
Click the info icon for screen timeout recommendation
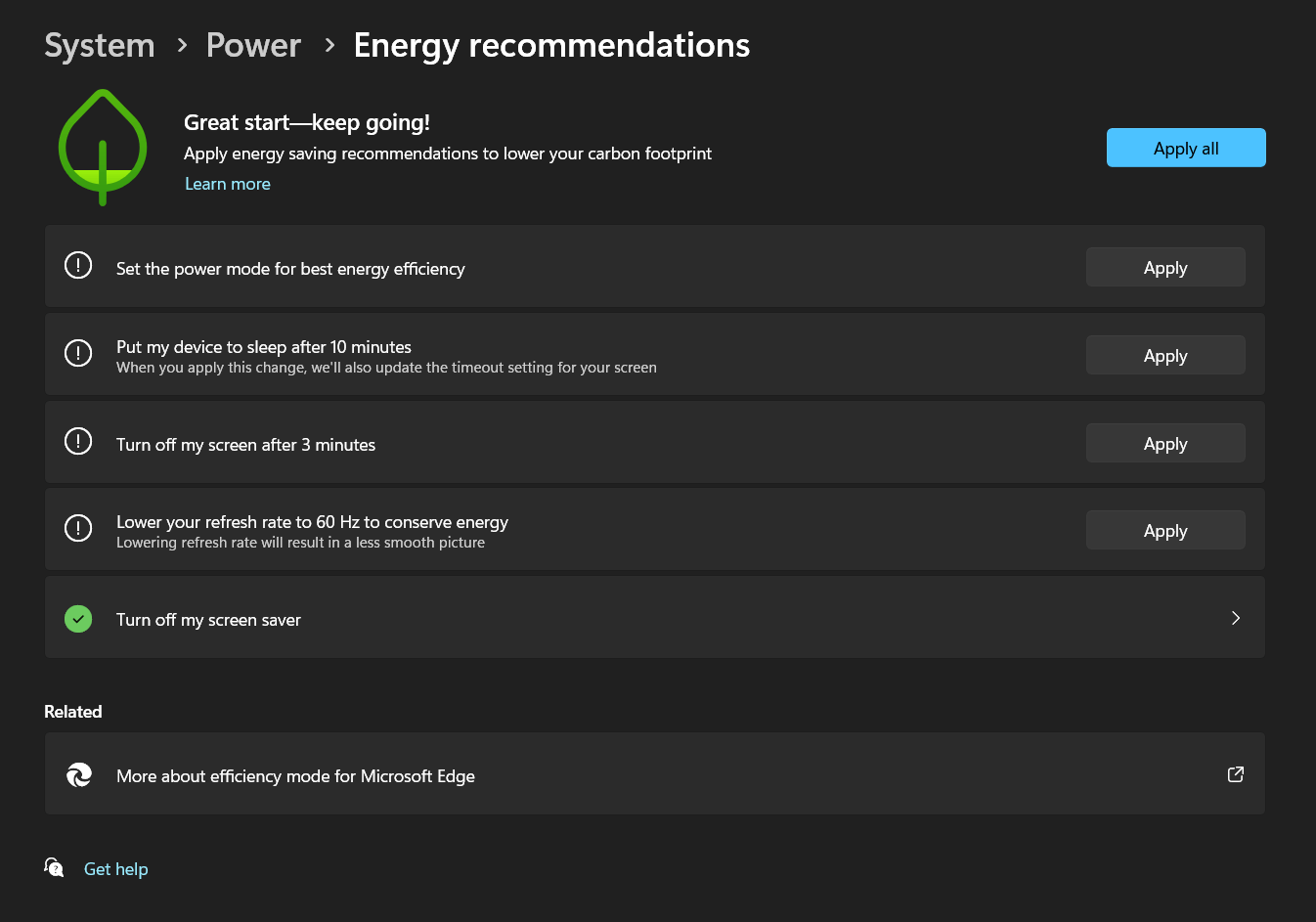(78, 441)
